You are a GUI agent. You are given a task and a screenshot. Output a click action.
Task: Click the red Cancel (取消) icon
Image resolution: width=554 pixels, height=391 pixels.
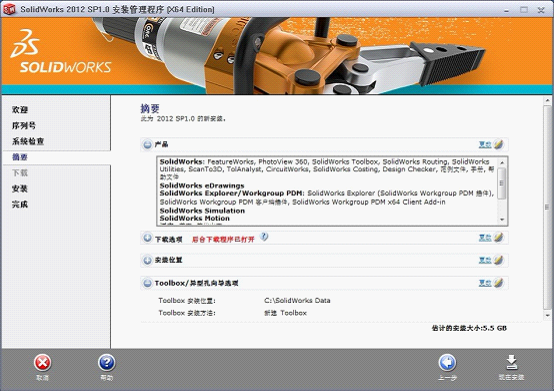(42, 363)
